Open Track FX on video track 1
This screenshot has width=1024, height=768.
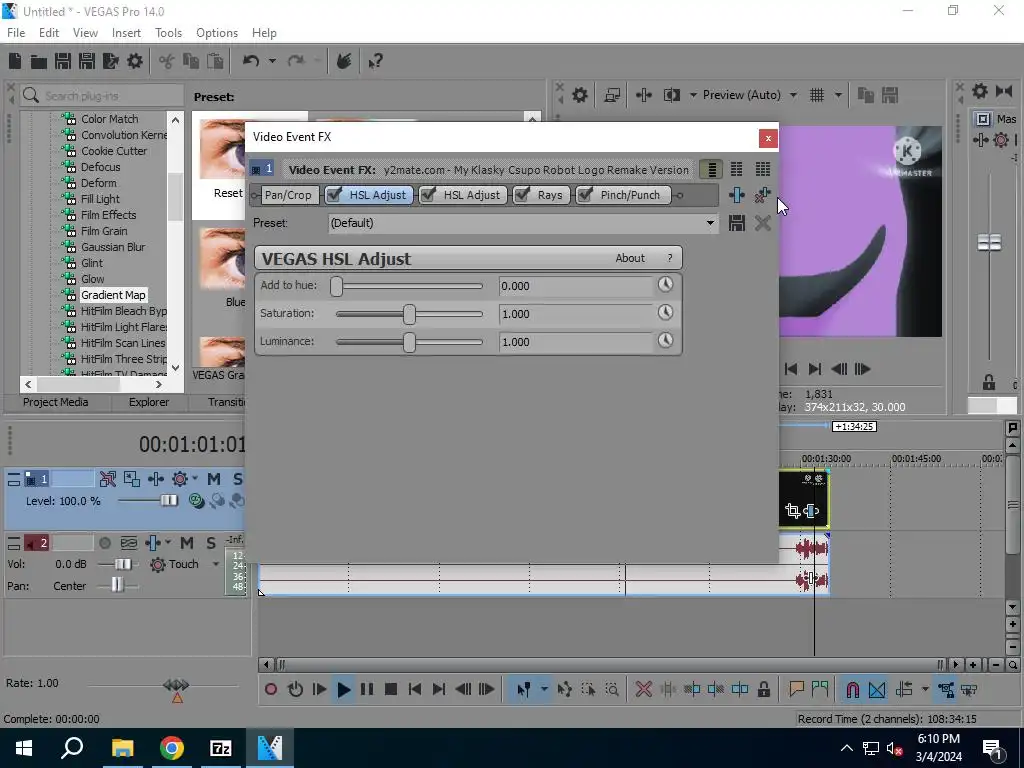coord(155,479)
